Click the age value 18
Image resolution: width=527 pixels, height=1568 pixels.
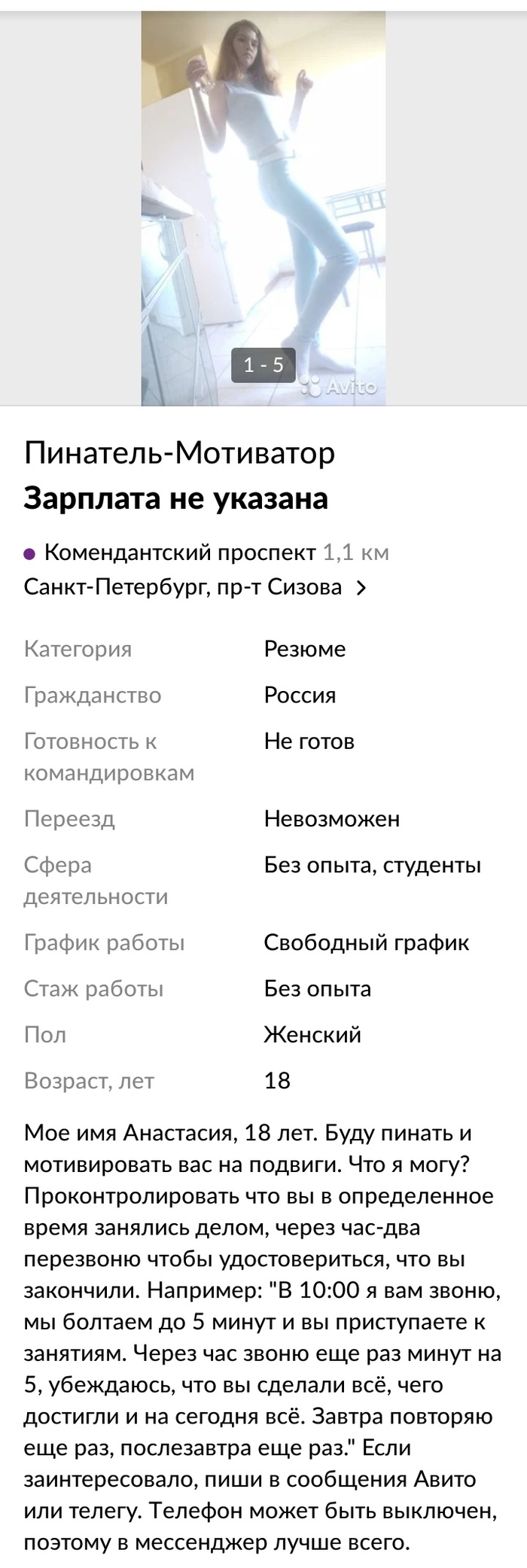click(x=277, y=1081)
